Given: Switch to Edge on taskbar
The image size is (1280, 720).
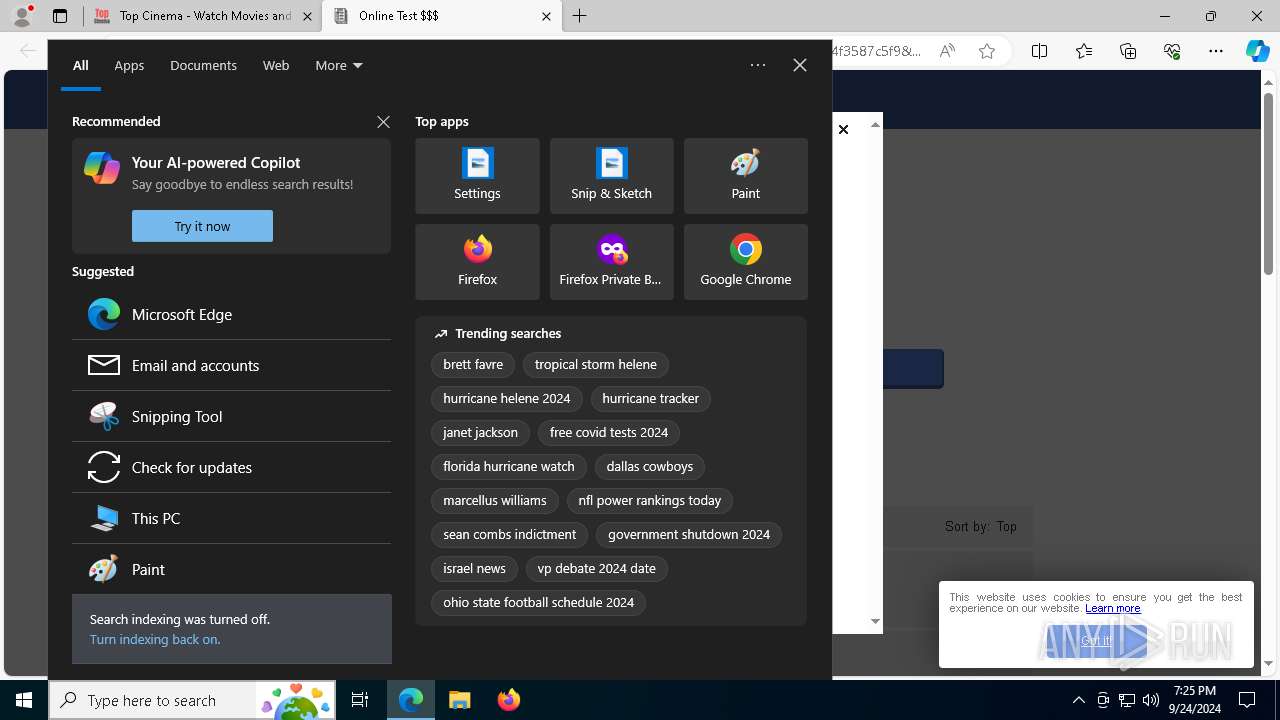Looking at the screenshot, I should (x=411, y=700).
